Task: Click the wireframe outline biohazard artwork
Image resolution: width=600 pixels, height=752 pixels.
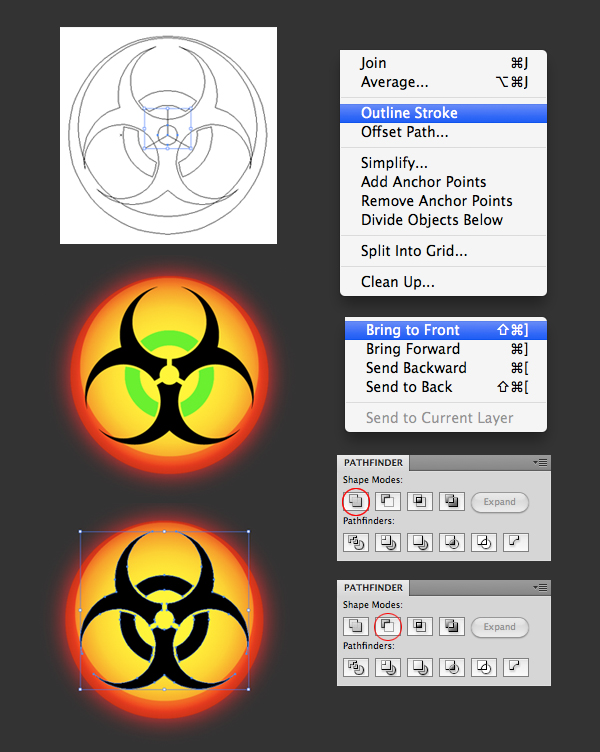Action: coord(168,135)
